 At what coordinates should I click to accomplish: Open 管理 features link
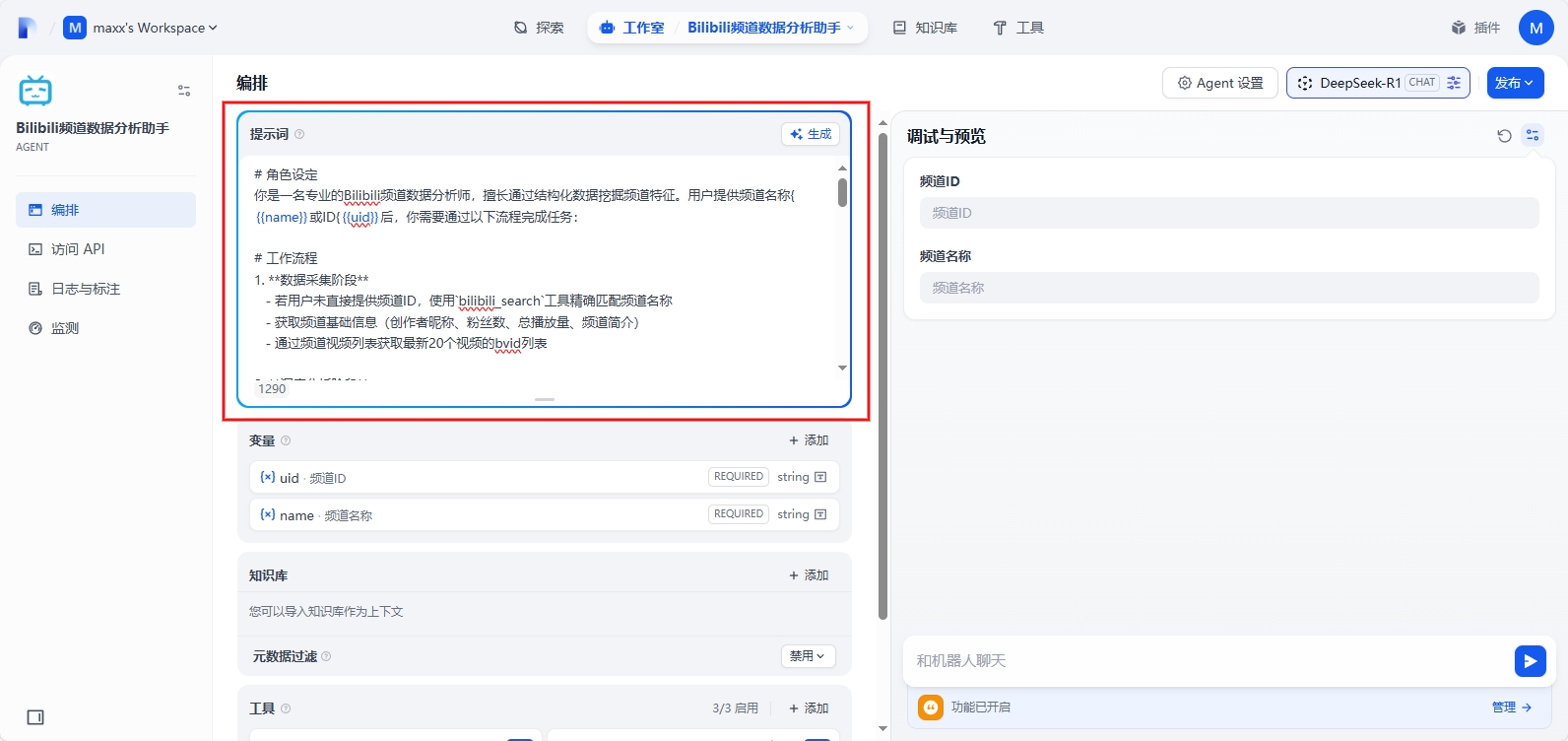pyautogui.click(x=1512, y=707)
